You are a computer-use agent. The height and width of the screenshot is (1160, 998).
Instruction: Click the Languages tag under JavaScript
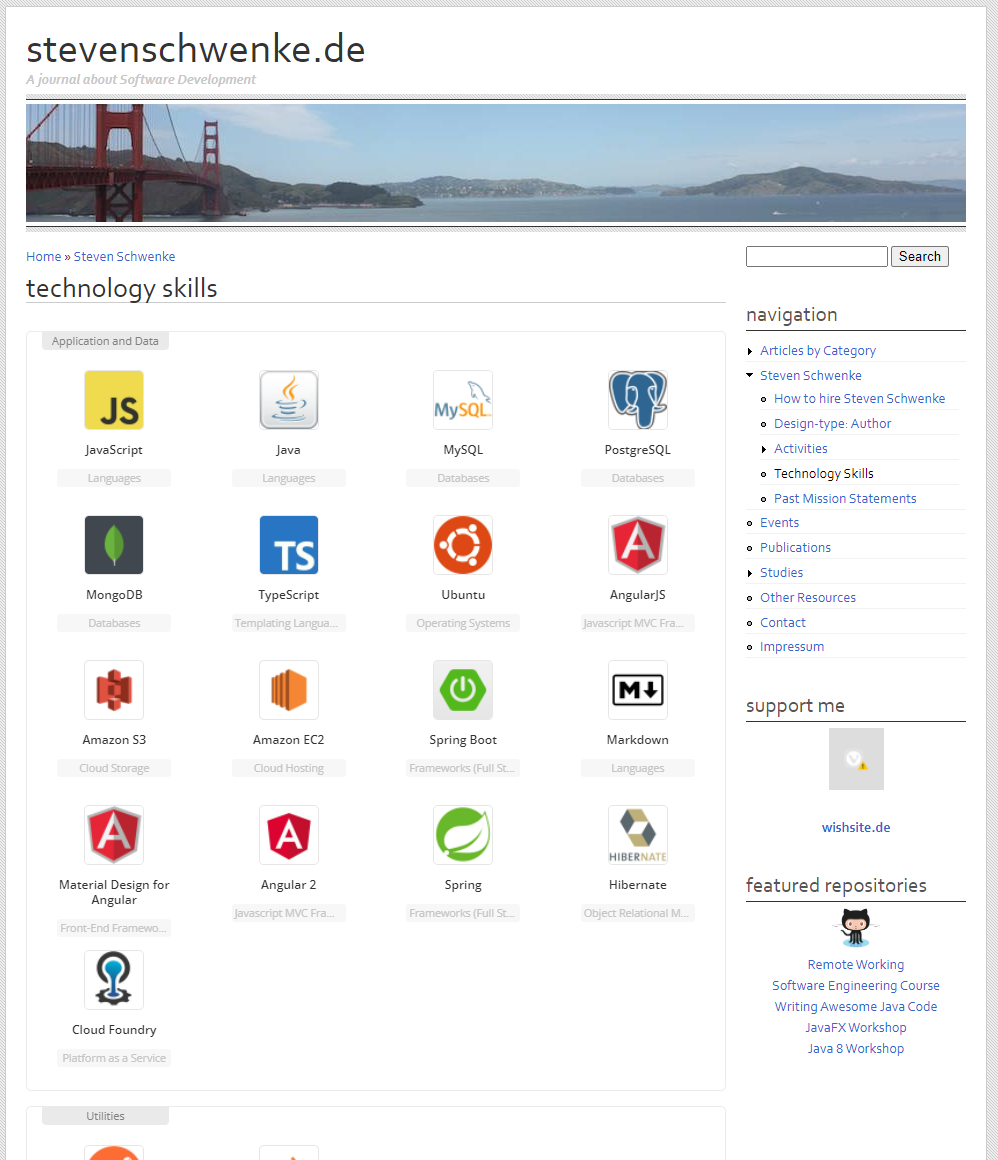pyautogui.click(x=114, y=478)
